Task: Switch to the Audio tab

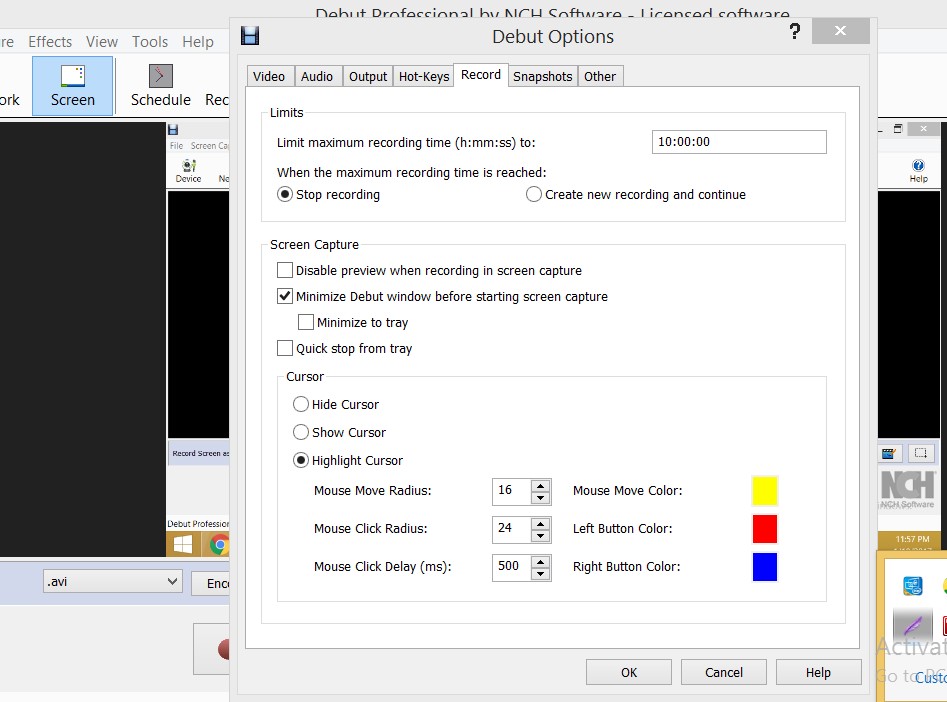Action: pyautogui.click(x=317, y=76)
